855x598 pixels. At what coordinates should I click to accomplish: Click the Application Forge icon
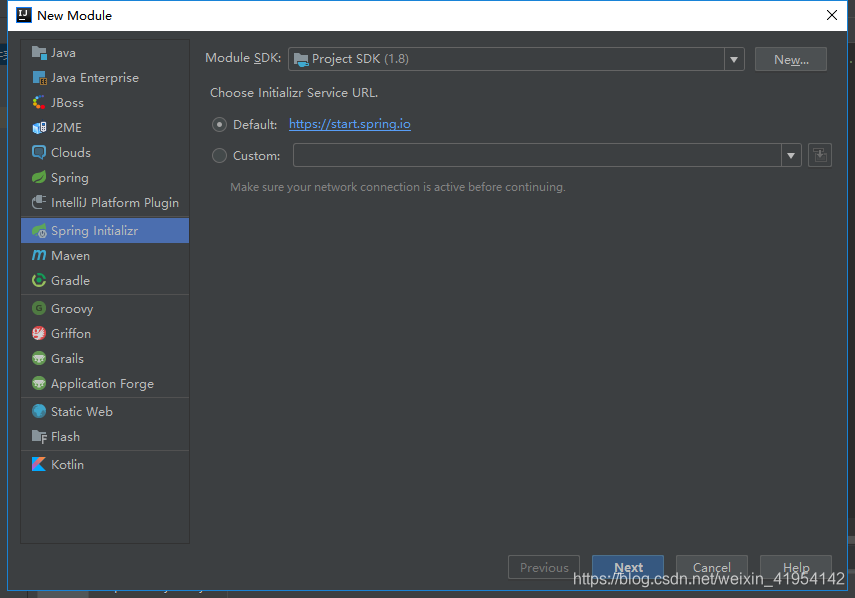coord(39,384)
